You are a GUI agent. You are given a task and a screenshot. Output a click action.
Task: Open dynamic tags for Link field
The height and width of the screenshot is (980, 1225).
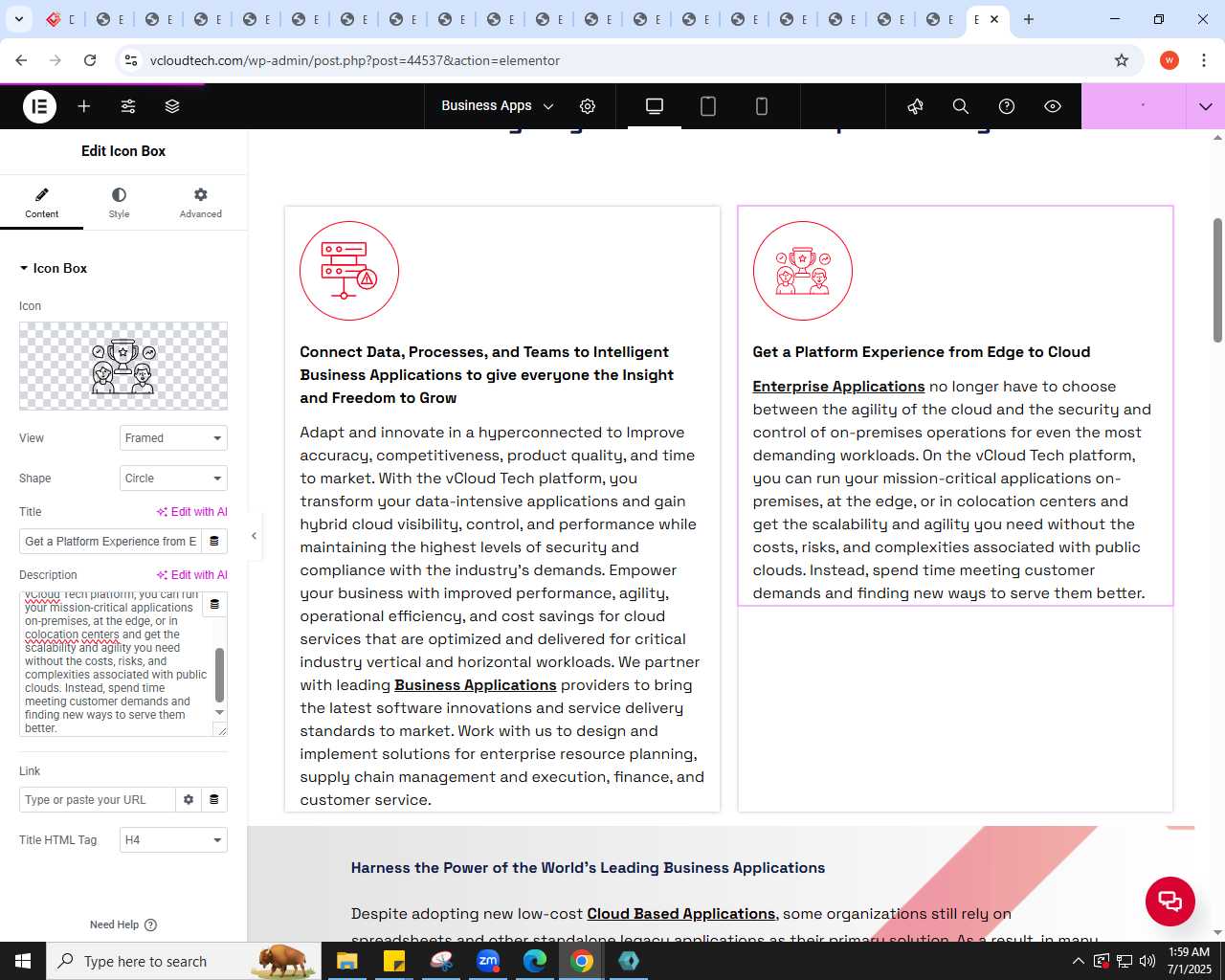tap(214, 800)
